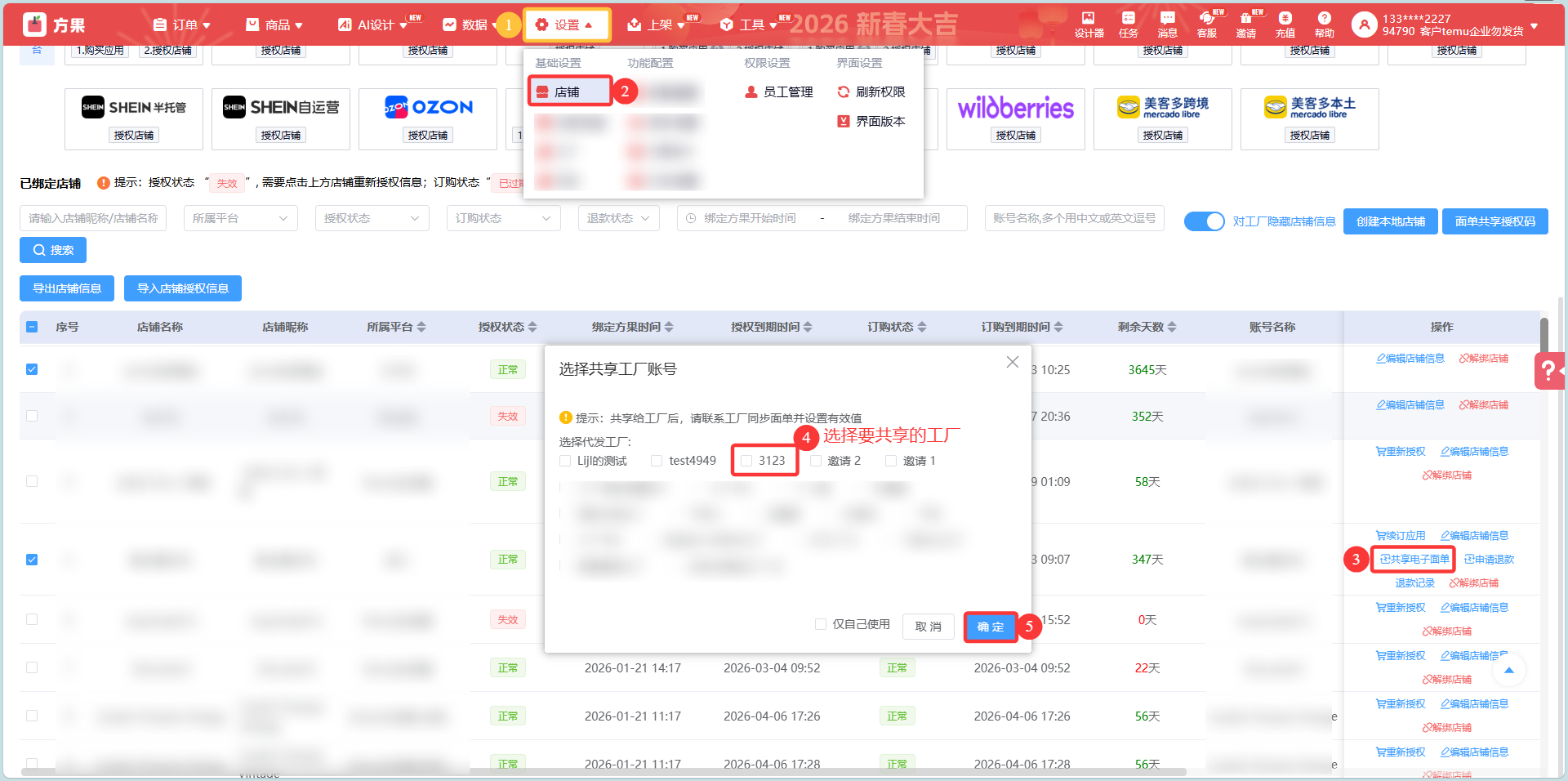Expand the 订购状态 filter dropdown
Screen dimensions: 1568x781
click(x=504, y=218)
